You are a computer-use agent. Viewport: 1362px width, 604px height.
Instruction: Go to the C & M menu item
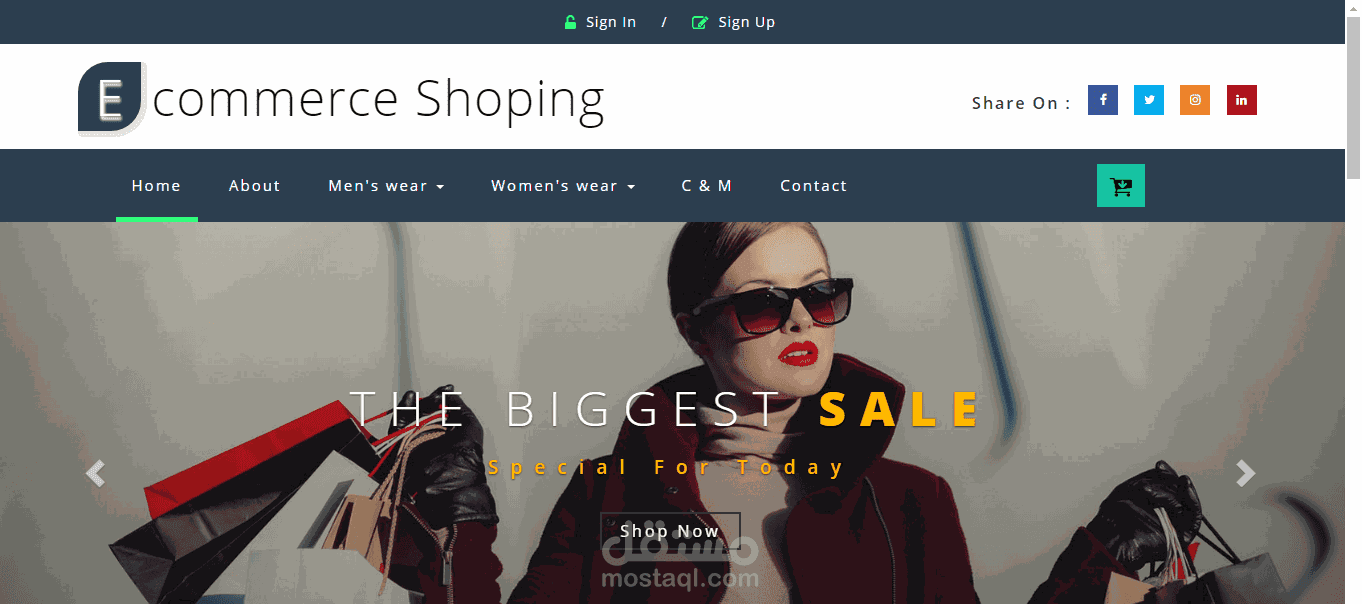coord(707,186)
